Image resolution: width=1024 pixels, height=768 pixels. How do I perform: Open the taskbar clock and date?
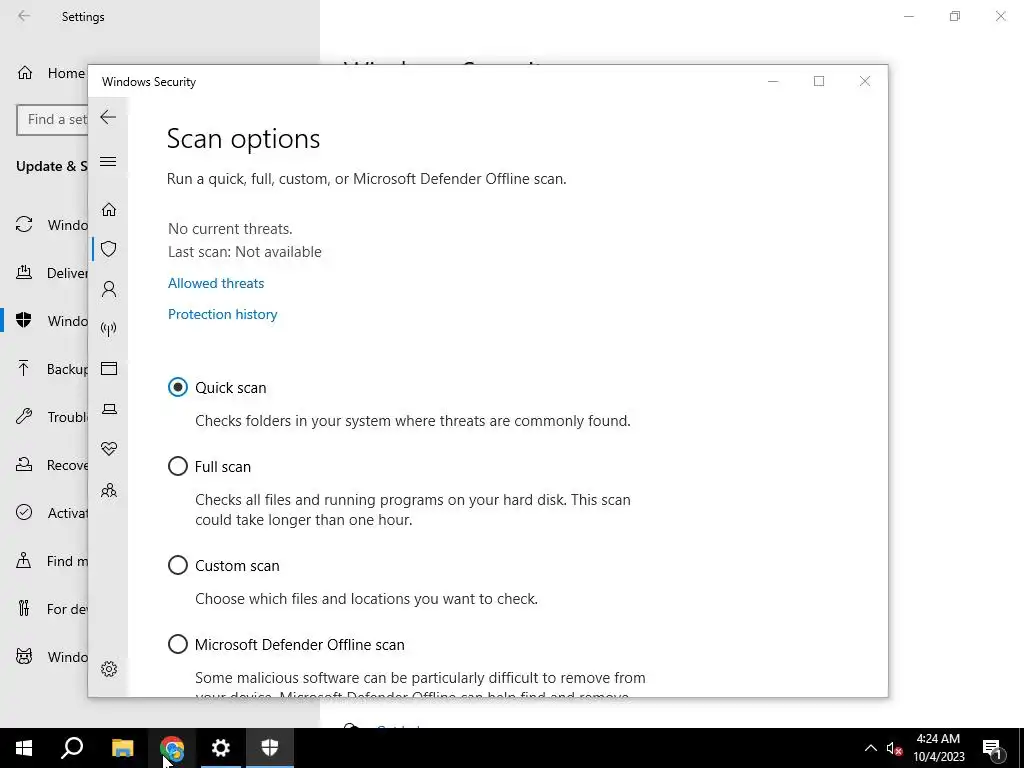pos(938,748)
